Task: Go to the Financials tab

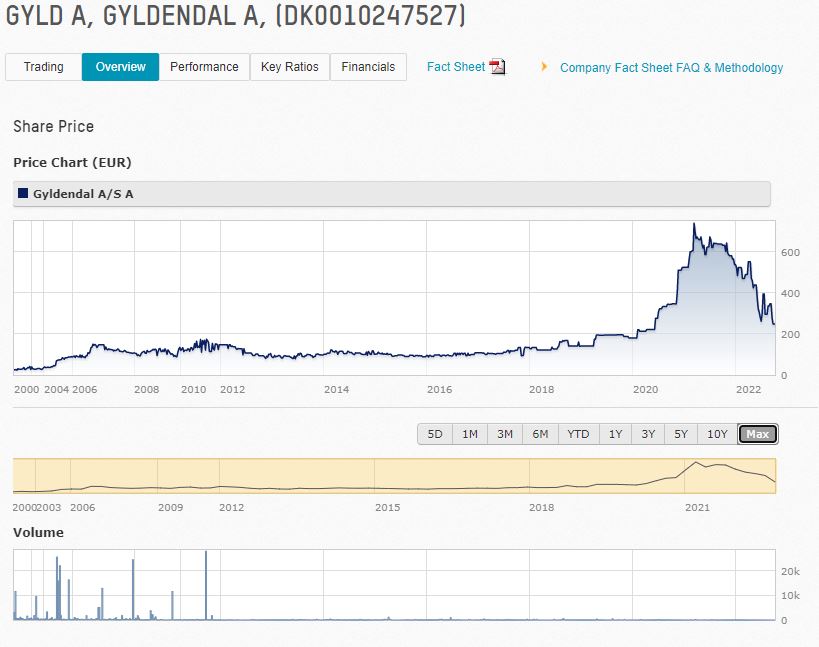Action: point(368,67)
